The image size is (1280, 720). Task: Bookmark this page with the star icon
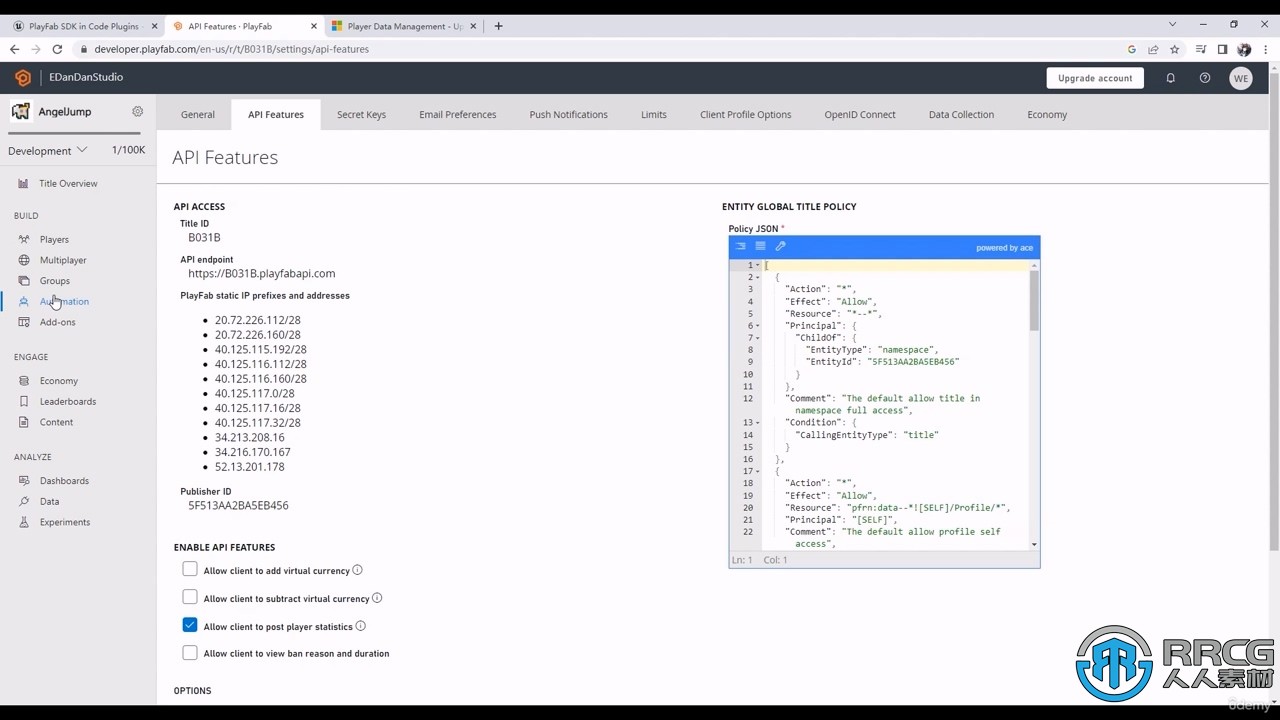1174,49
